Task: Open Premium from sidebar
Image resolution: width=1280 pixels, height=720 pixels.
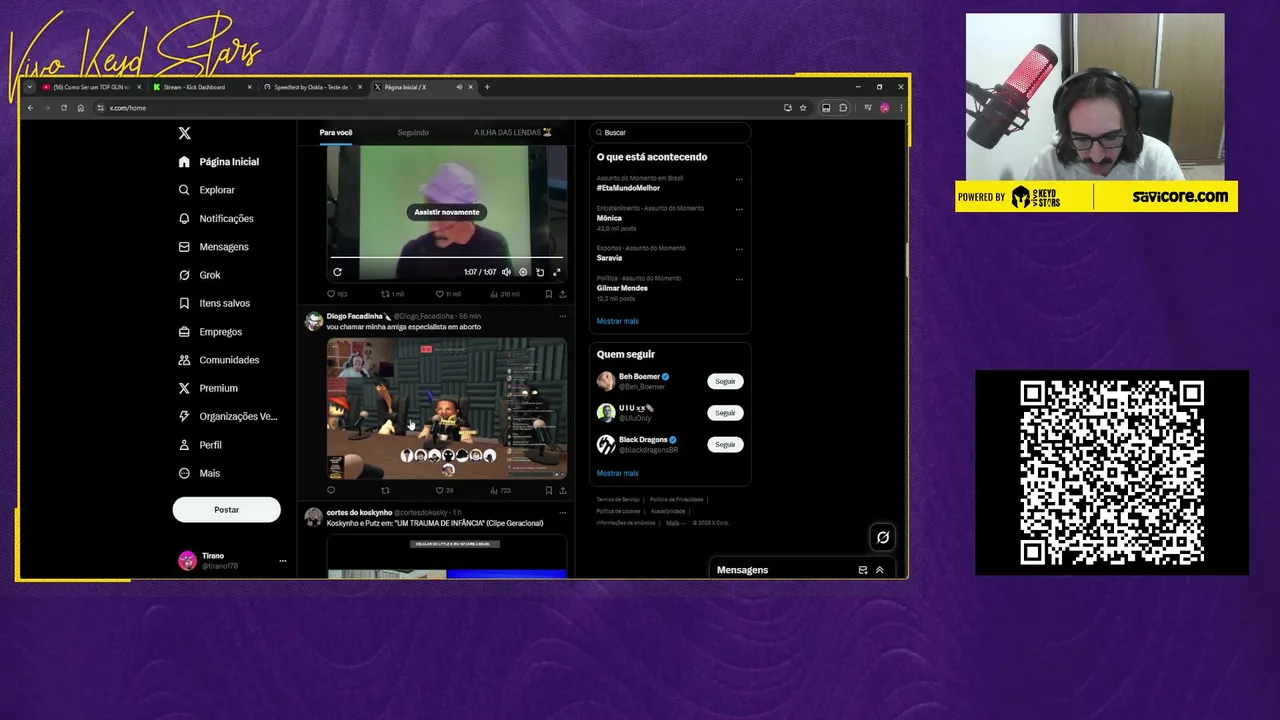Action: click(x=208, y=388)
